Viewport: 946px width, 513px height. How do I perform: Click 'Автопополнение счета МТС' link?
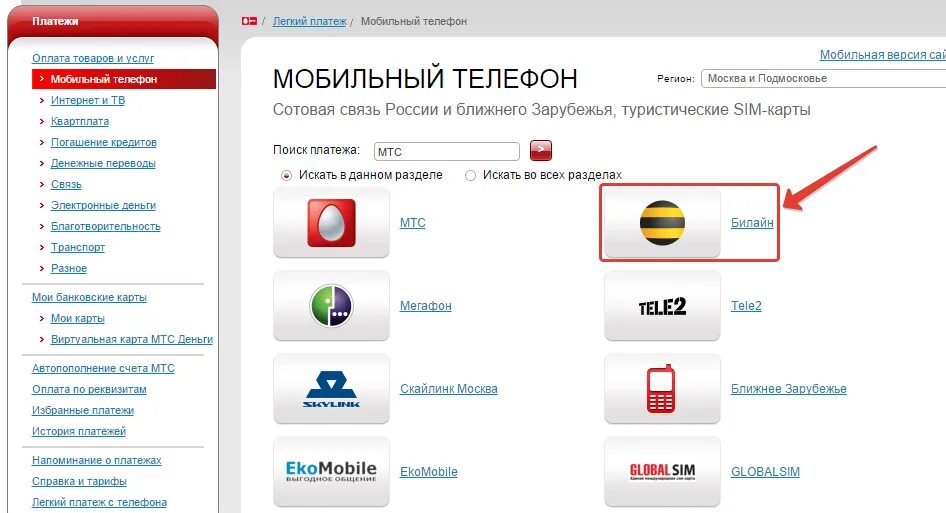coord(103,369)
